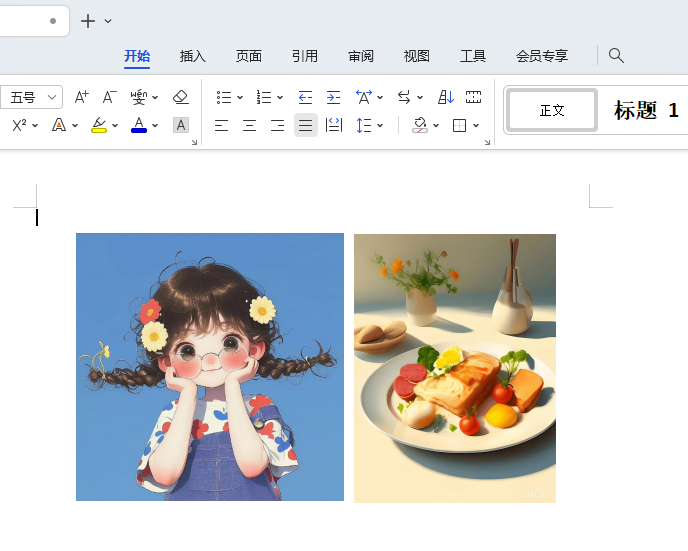The height and width of the screenshot is (551, 688).
Task: Open the 审阅 tab
Action: pos(361,56)
